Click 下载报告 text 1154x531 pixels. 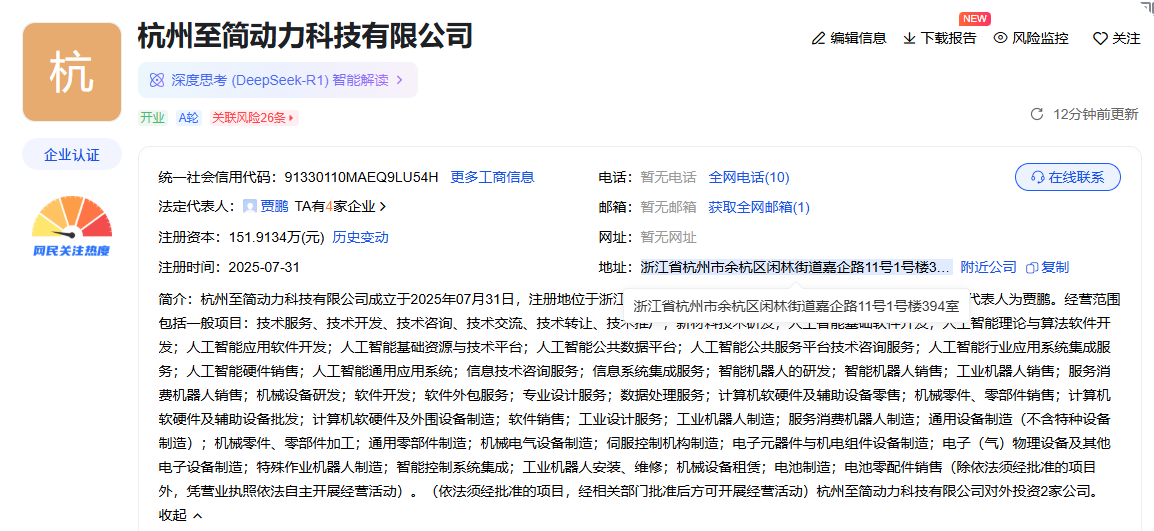[x=949, y=38]
